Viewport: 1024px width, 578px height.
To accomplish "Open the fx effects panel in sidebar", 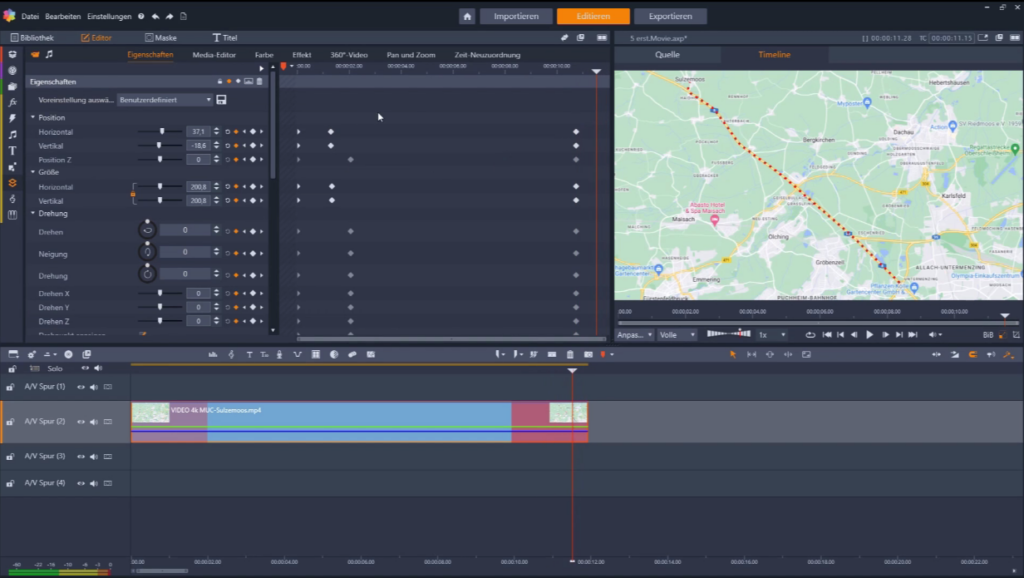I will tap(13, 102).
